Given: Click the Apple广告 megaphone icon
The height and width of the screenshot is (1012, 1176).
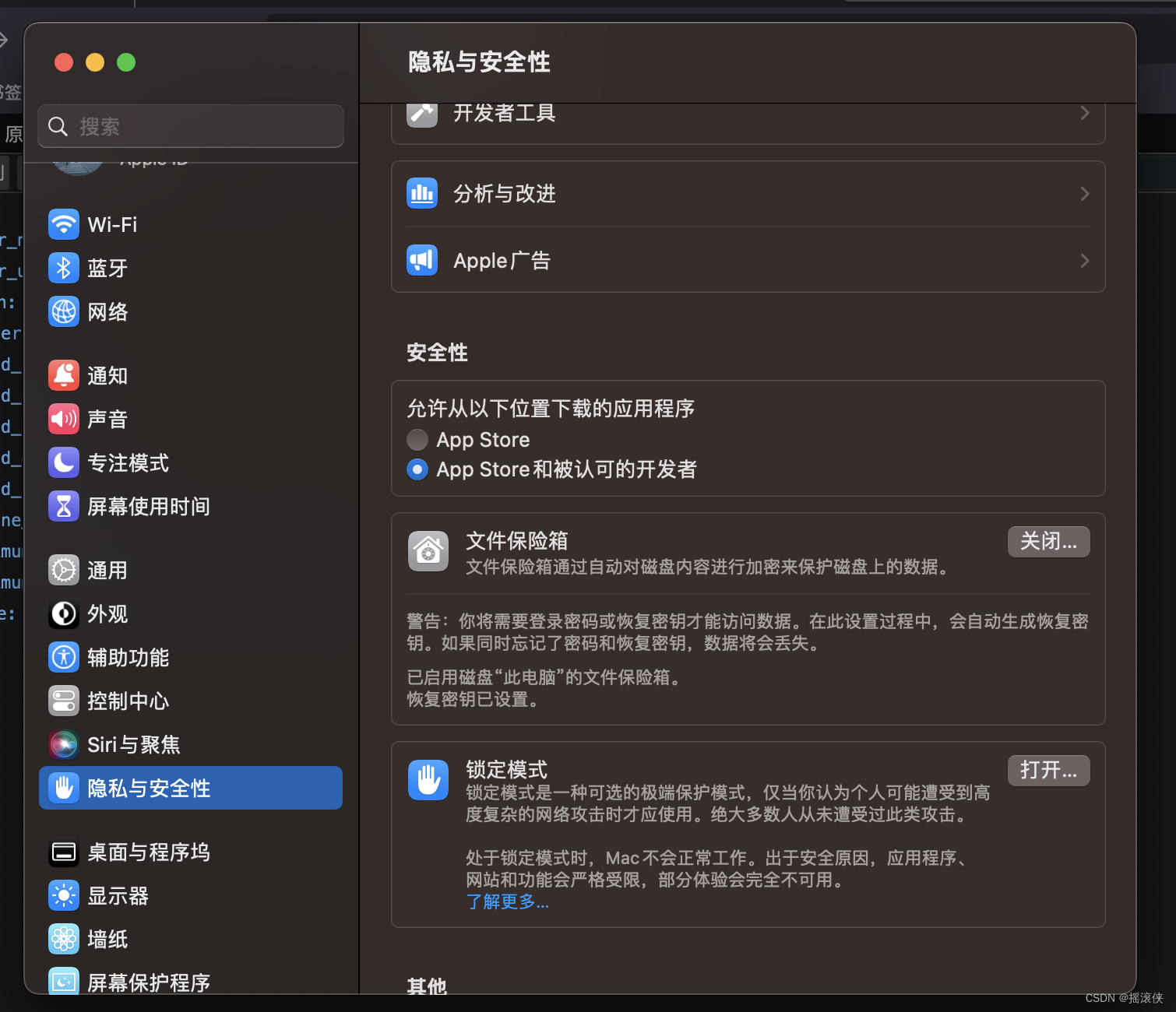Looking at the screenshot, I should tap(422, 261).
